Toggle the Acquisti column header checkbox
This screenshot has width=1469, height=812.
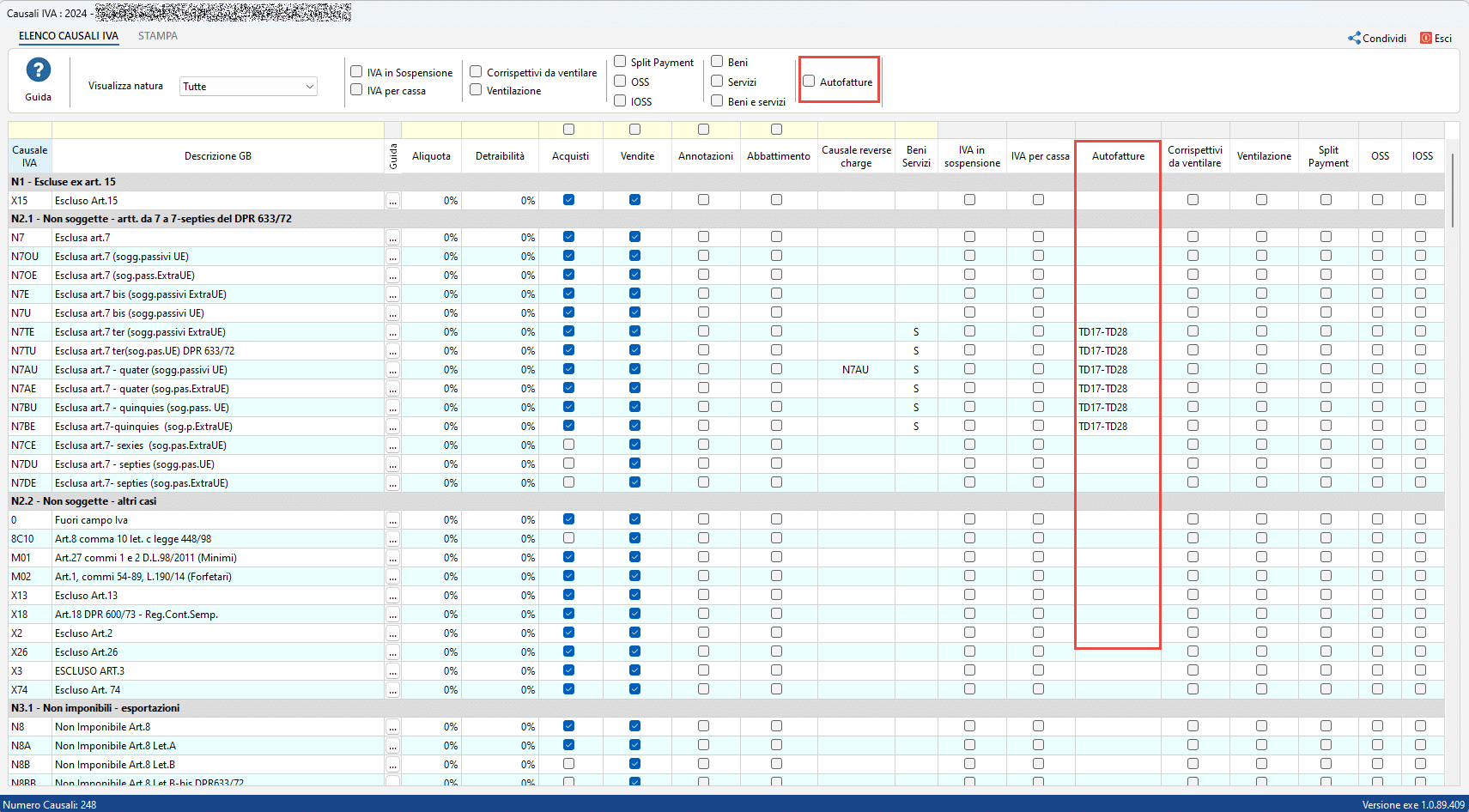coord(568,130)
